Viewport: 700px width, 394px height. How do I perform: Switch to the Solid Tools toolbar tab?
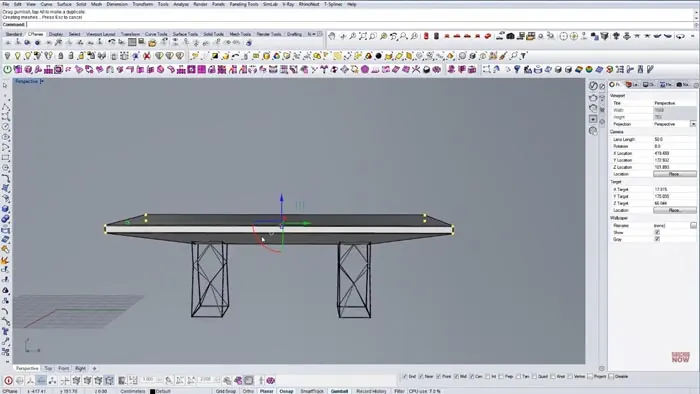213,34
